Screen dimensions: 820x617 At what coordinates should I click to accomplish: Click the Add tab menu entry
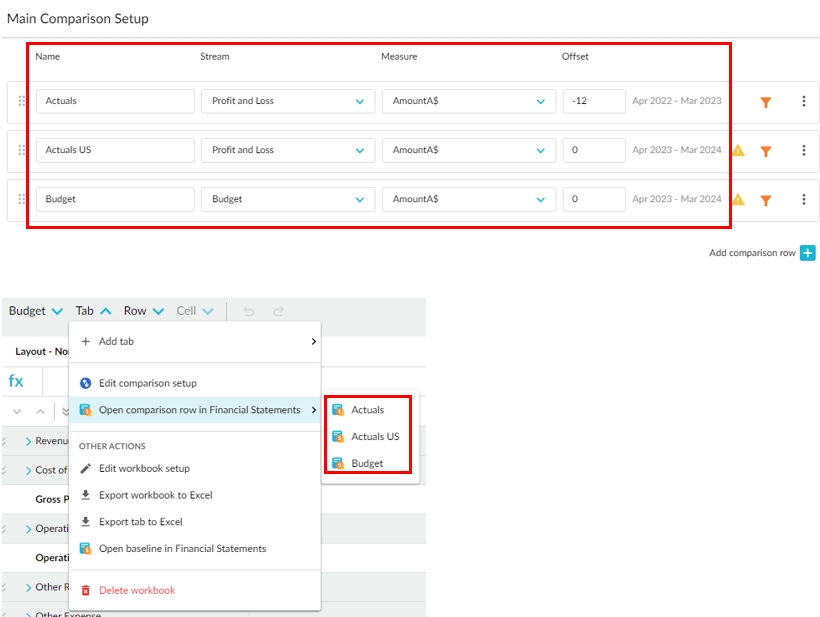click(116, 341)
